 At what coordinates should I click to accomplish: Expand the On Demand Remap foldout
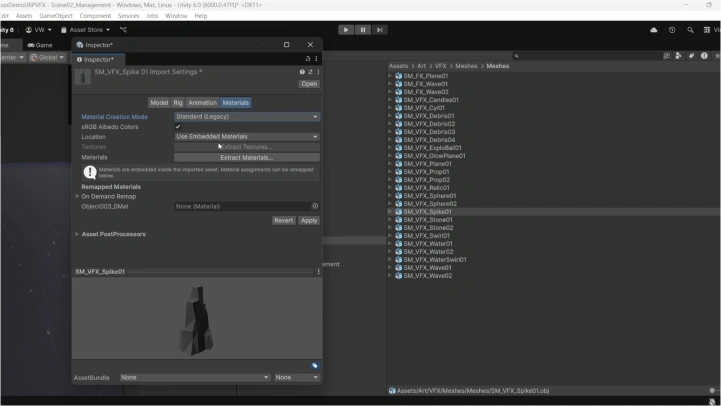pyautogui.click(x=77, y=196)
